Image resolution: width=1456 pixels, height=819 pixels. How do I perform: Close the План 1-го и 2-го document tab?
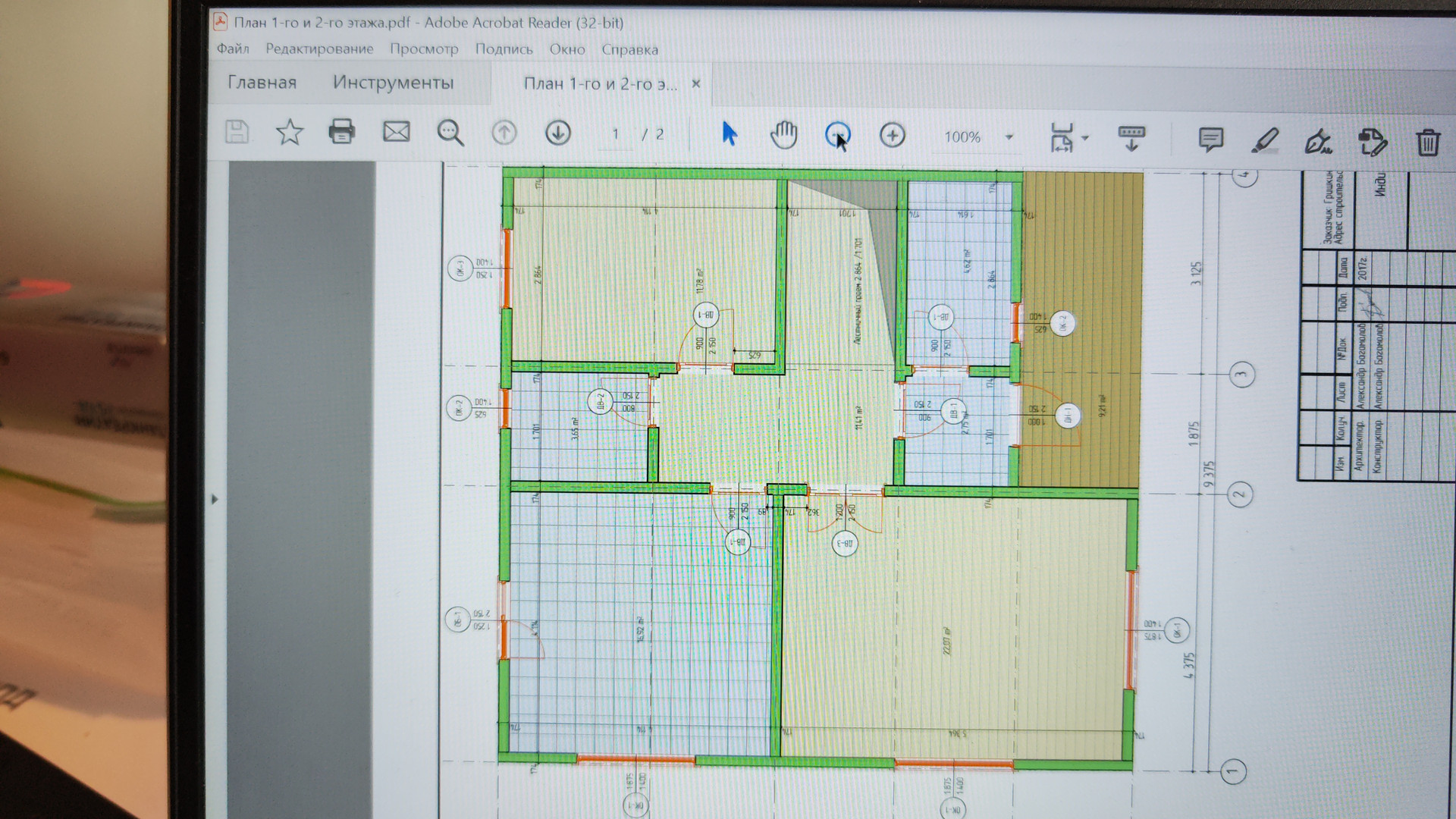tap(696, 83)
